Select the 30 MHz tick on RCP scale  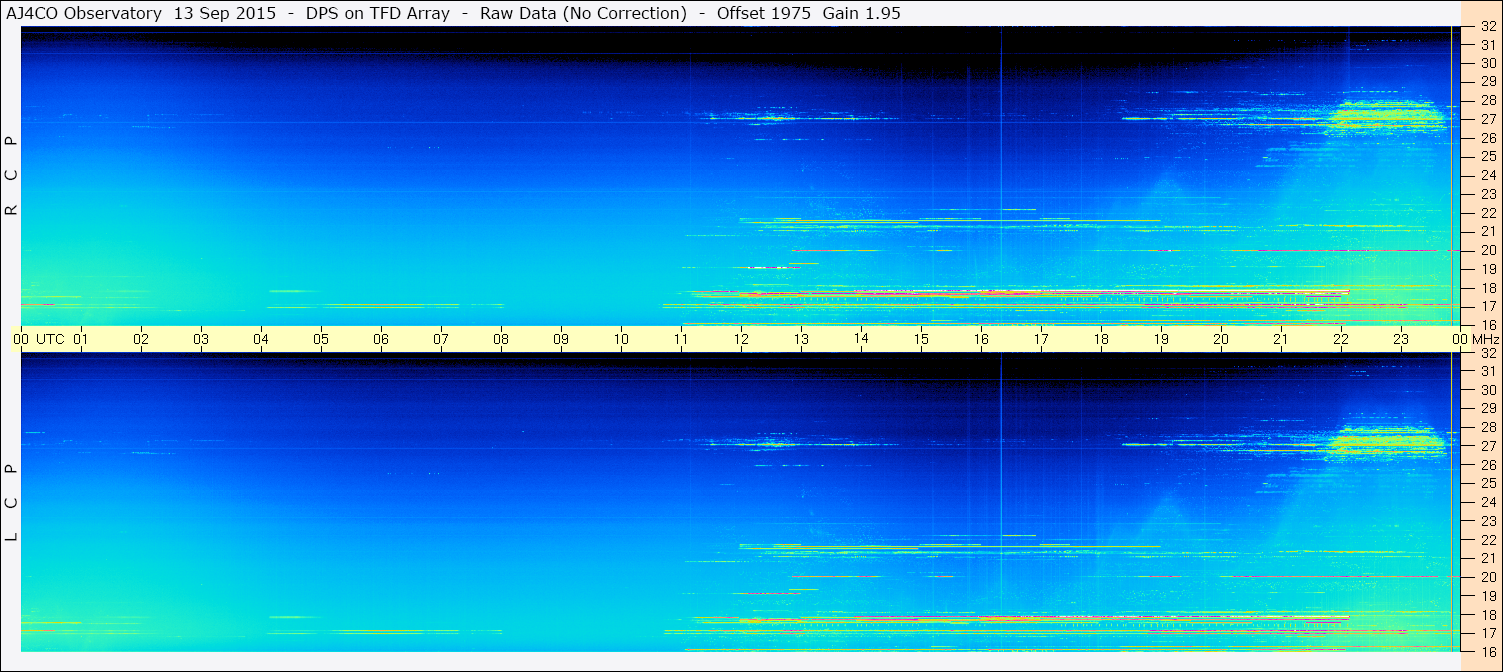point(1488,63)
